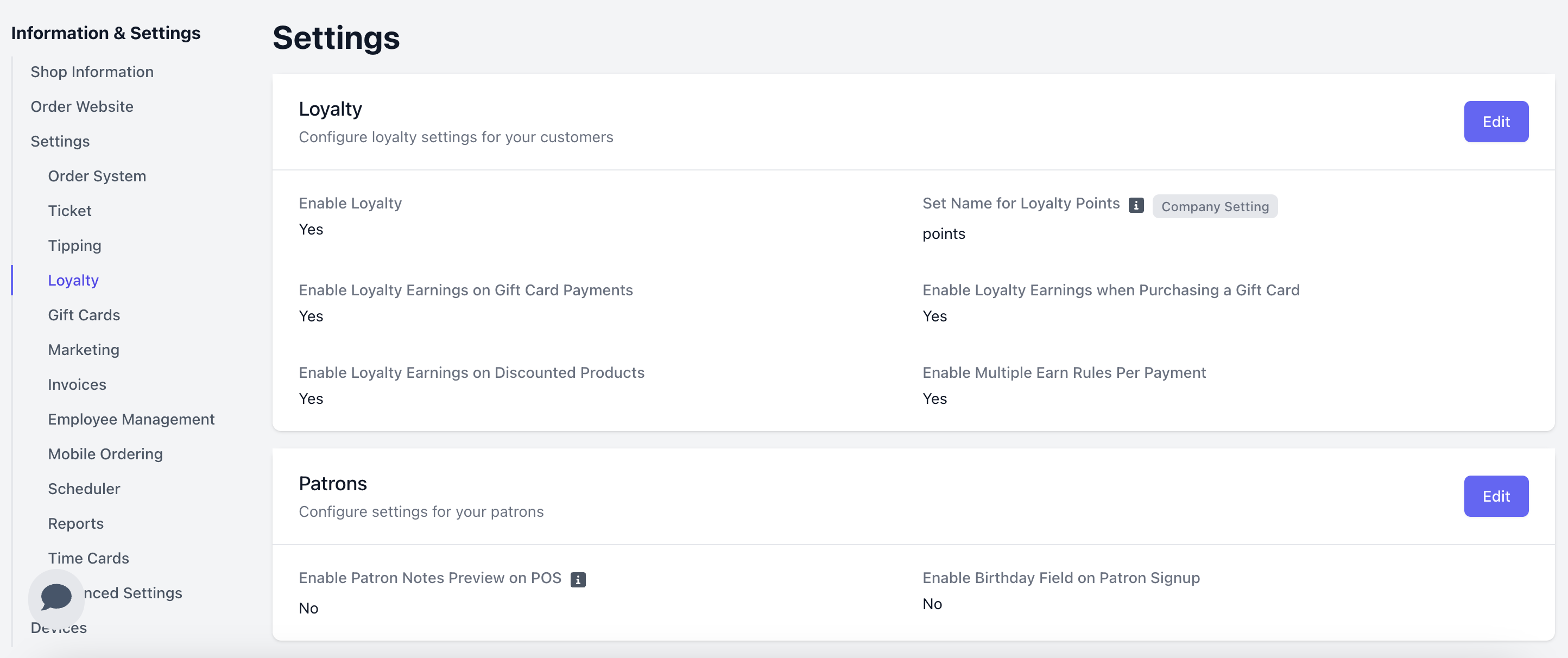
Task: Open the chat bubble support widget
Action: click(56, 596)
